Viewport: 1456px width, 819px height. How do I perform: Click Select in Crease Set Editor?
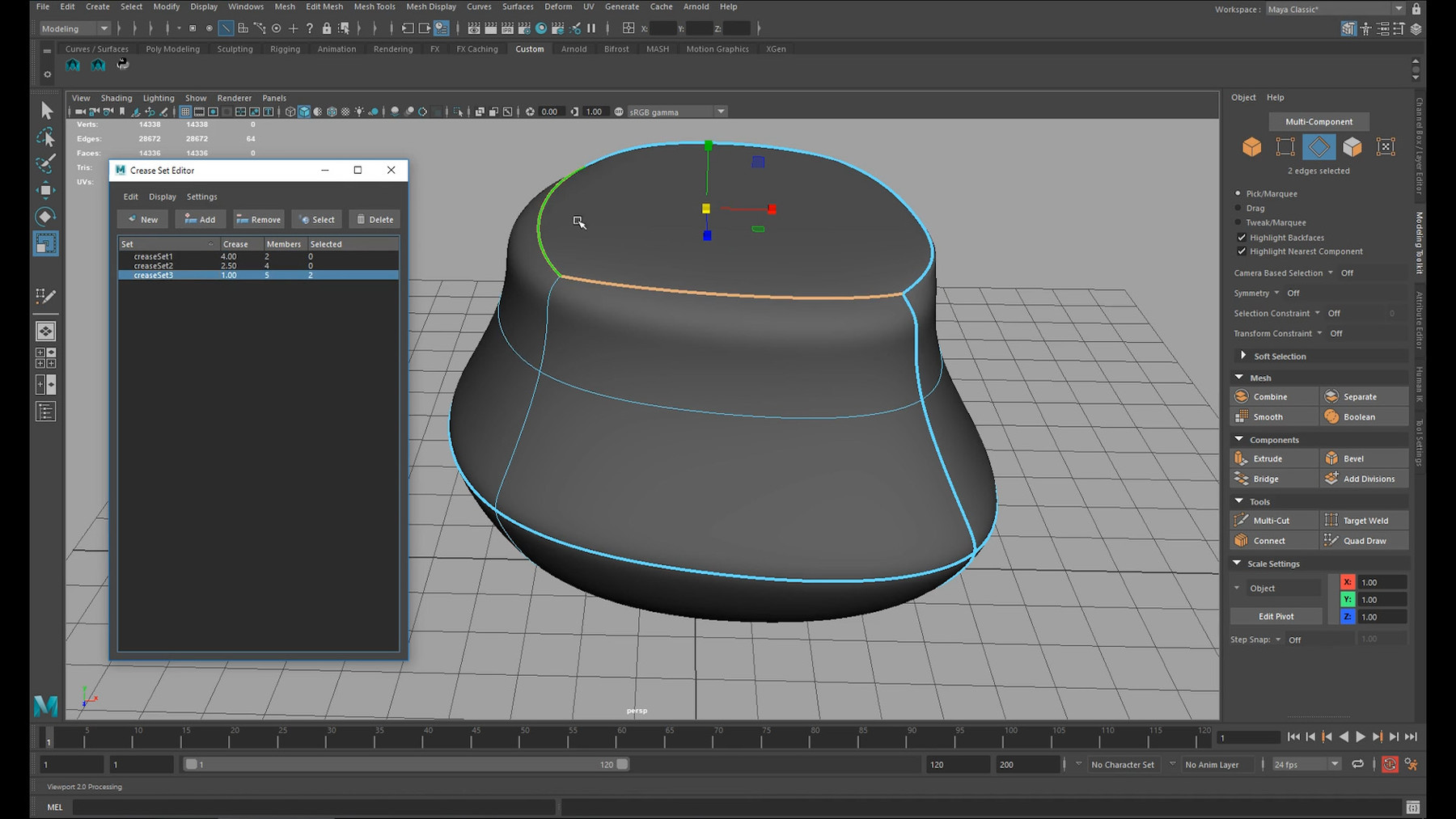pos(317,219)
